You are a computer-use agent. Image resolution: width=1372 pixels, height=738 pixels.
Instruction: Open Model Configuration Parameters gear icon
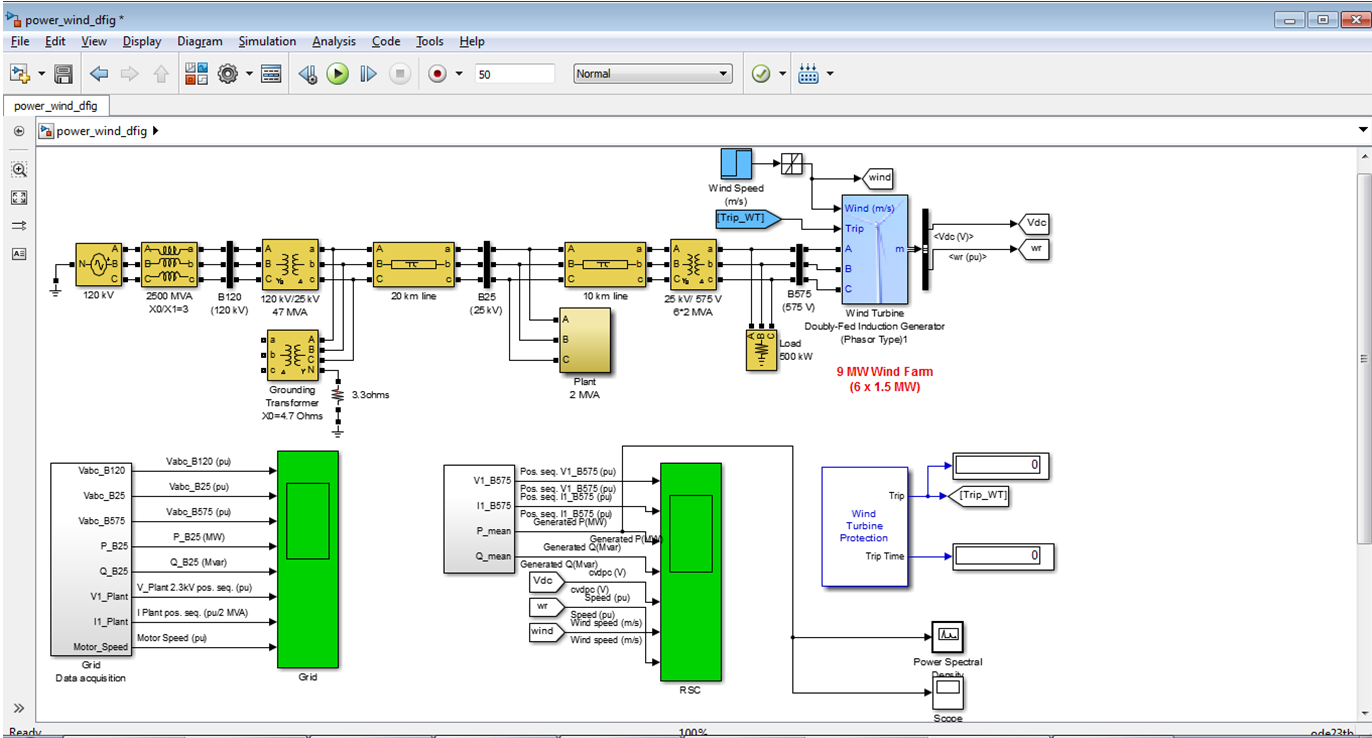click(x=227, y=74)
